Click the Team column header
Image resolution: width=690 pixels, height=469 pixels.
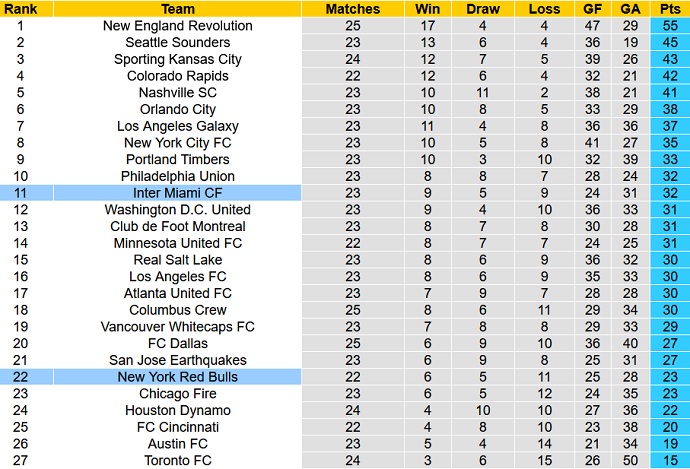tap(178, 9)
